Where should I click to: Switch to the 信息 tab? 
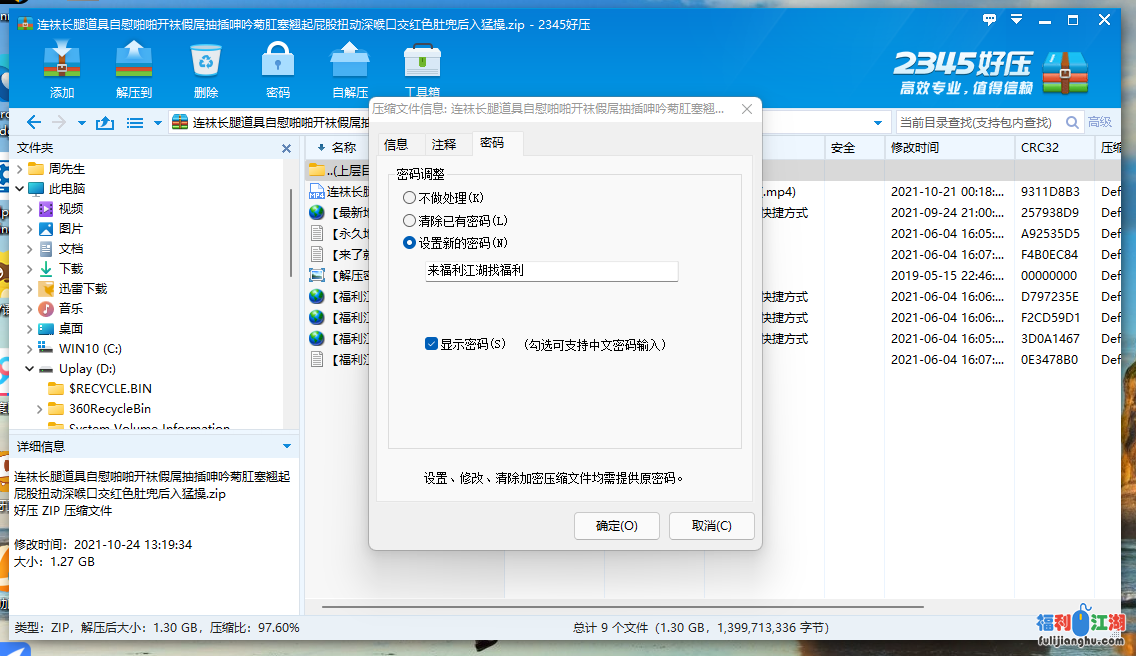[396, 144]
